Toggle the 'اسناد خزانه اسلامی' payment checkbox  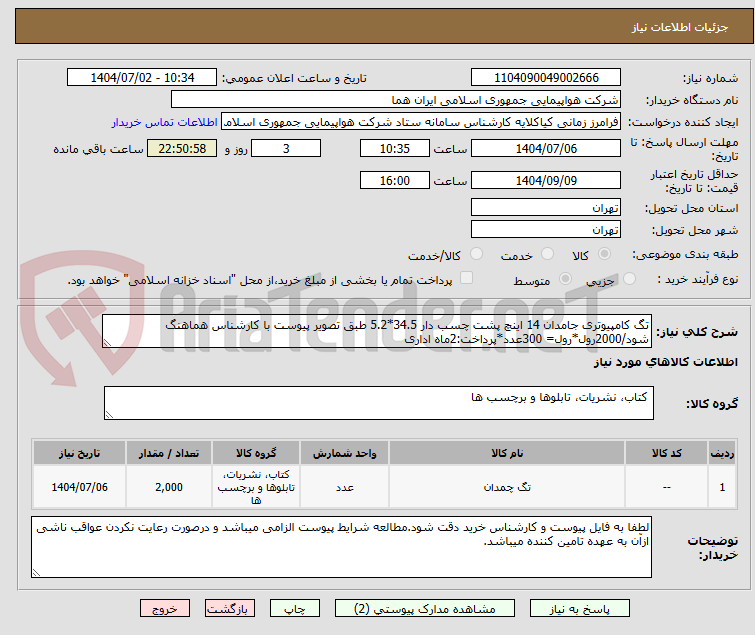pyautogui.click(x=466, y=279)
